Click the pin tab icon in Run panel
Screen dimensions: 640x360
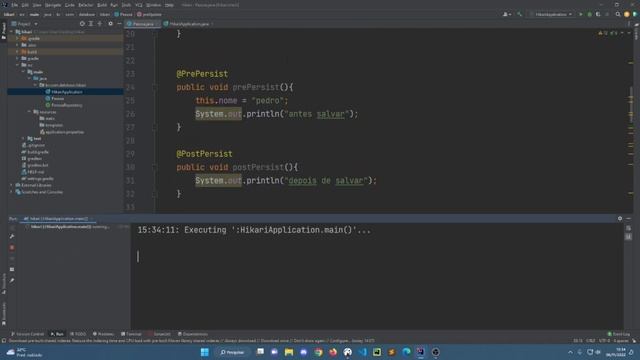pyautogui.click(x=12, y=280)
